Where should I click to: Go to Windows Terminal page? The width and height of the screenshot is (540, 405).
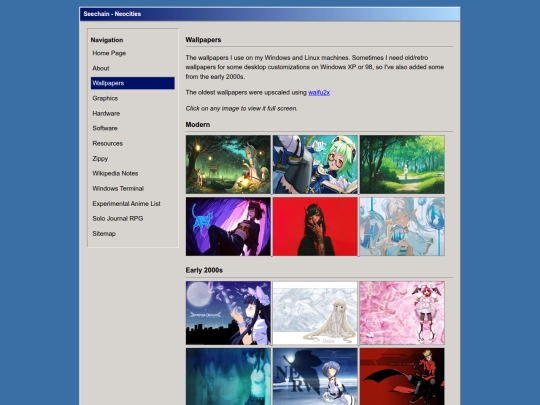coord(118,188)
